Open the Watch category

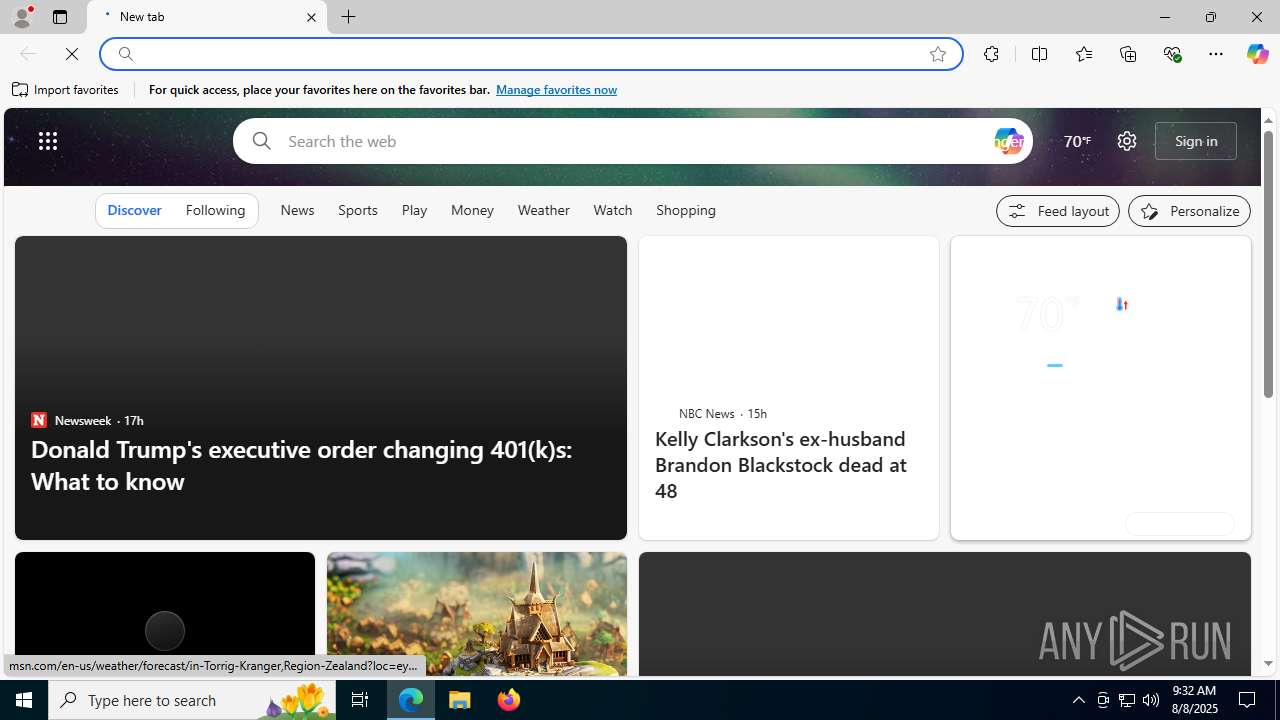tap(612, 211)
